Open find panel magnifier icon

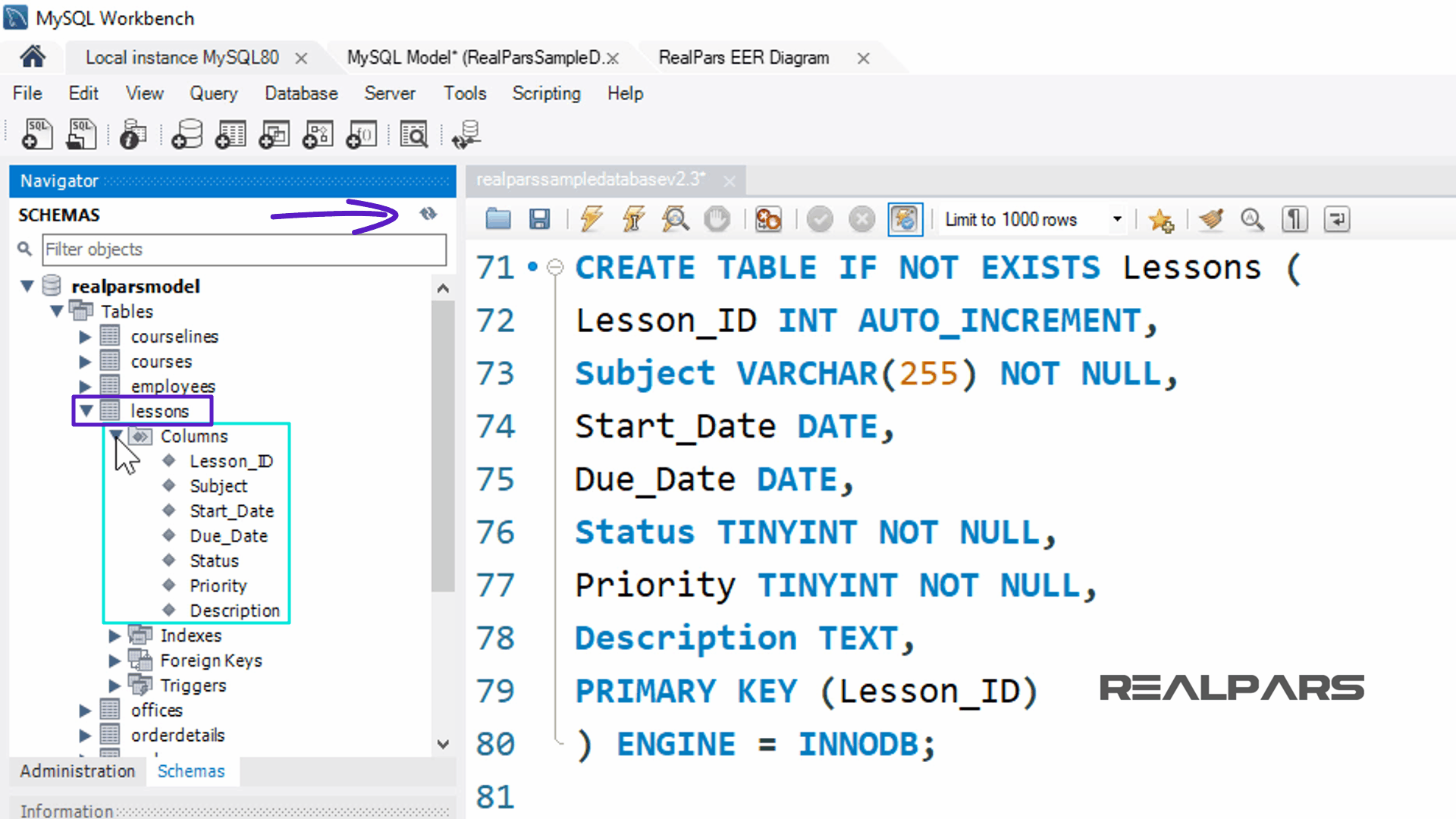(1252, 220)
